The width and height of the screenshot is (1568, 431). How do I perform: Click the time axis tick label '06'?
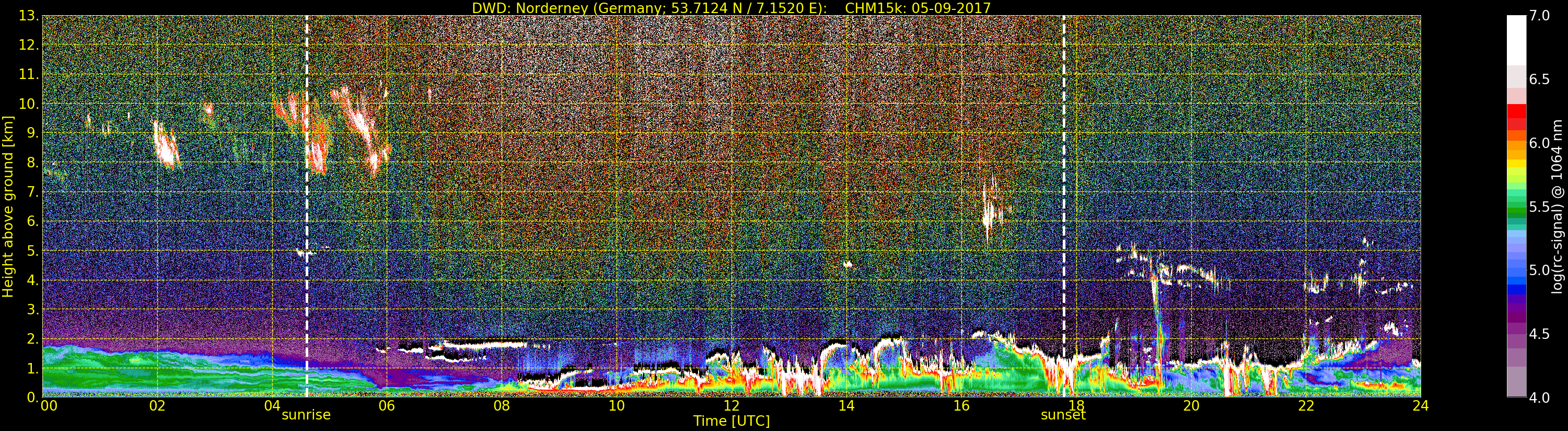click(387, 406)
